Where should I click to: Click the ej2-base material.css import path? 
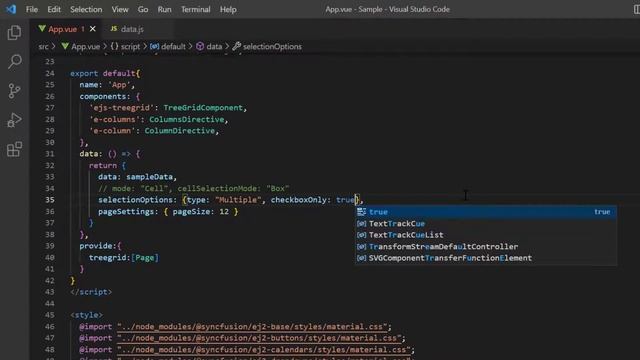click(x=253, y=327)
